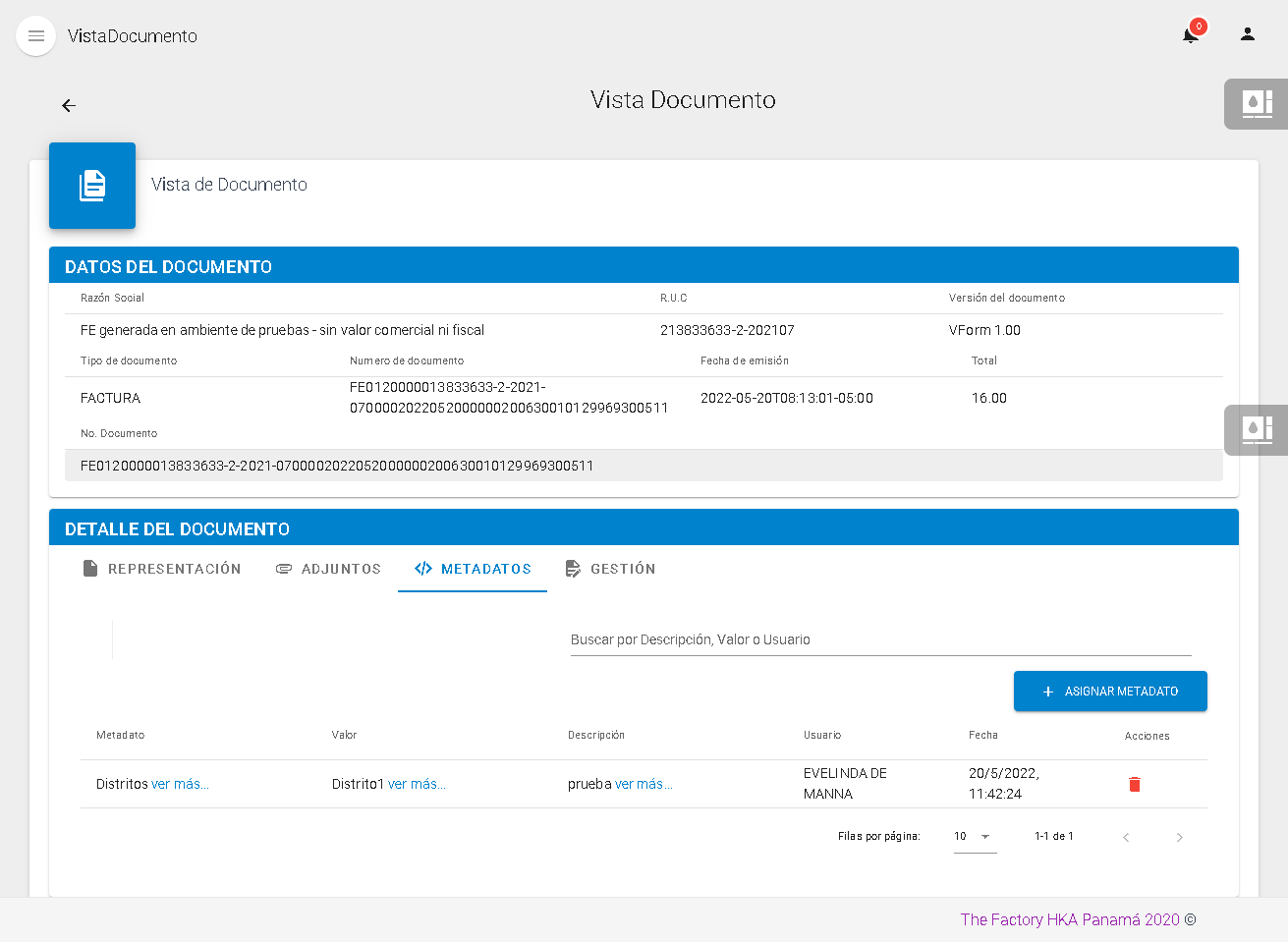Image resolution: width=1288 pixels, height=942 pixels.
Task: Expand 'ver más' next to prueba
Action: (644, 784)
